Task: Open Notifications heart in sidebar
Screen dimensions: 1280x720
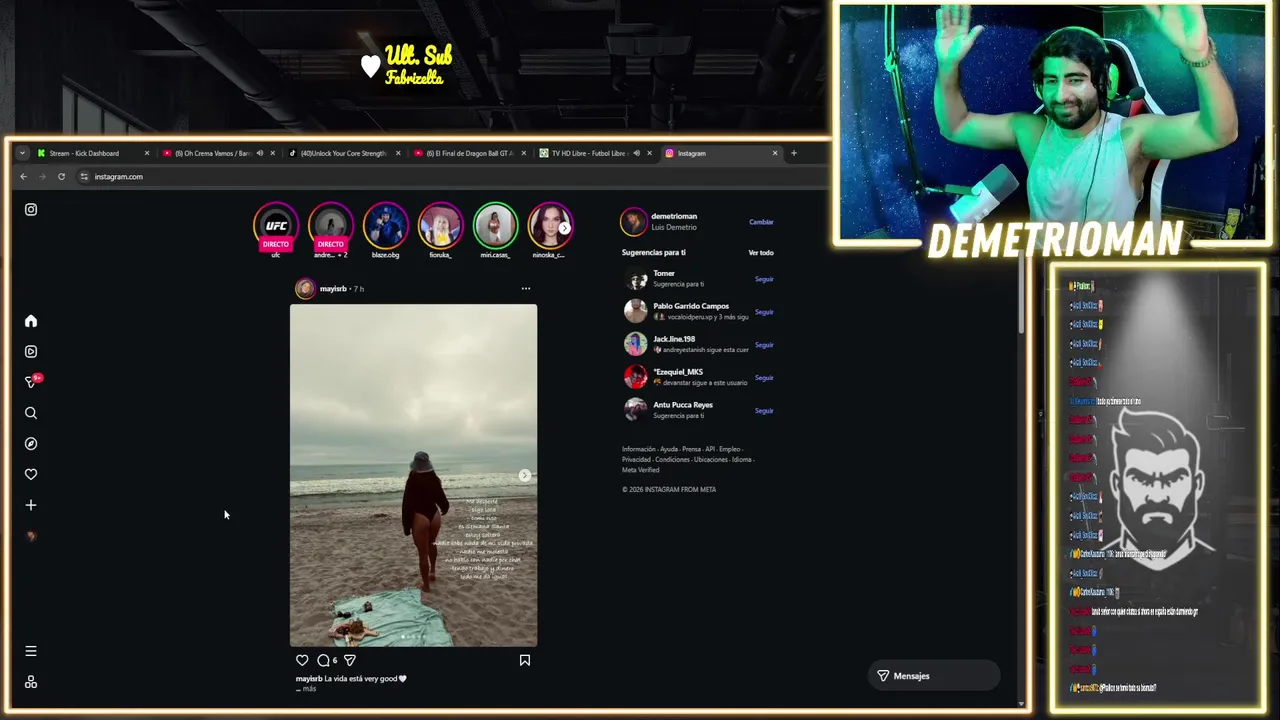Action: [x=31, y=474]
